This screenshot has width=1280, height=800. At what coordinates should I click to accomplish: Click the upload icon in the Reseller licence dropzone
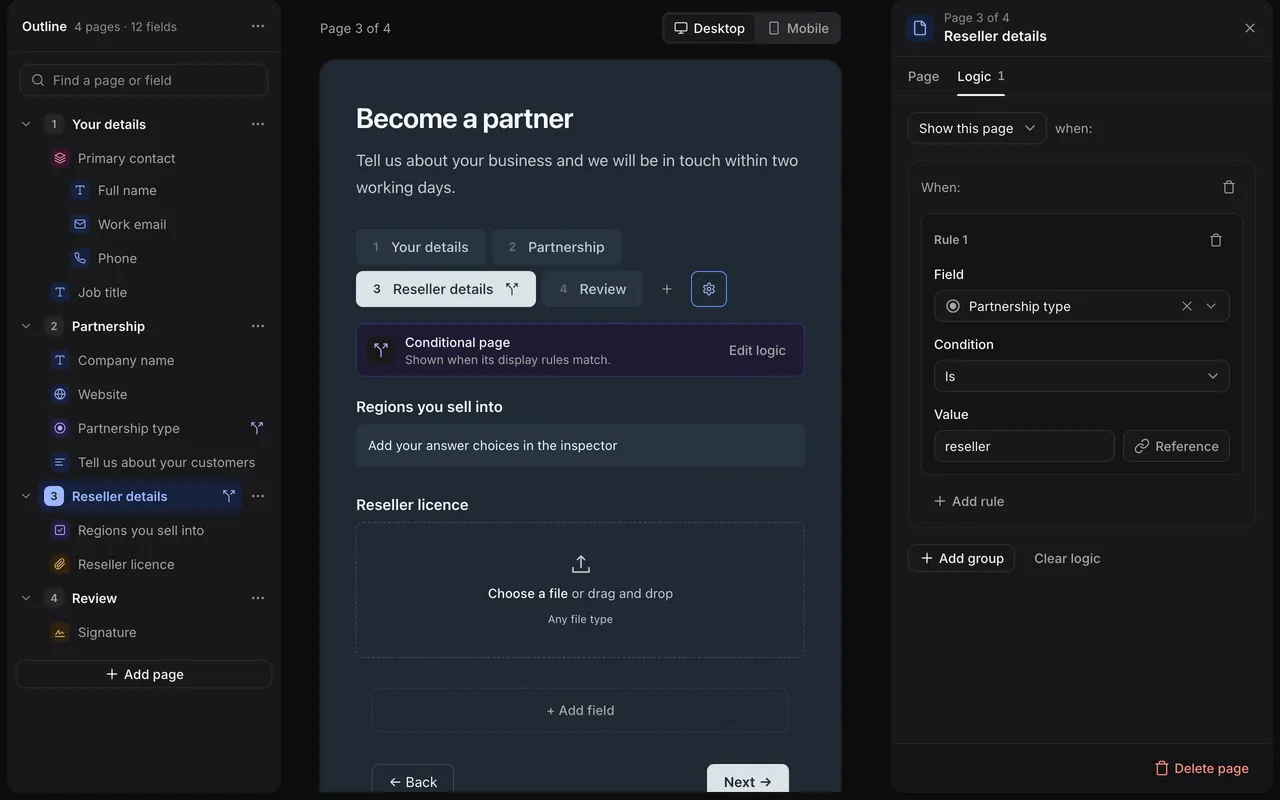pos(580,564)
